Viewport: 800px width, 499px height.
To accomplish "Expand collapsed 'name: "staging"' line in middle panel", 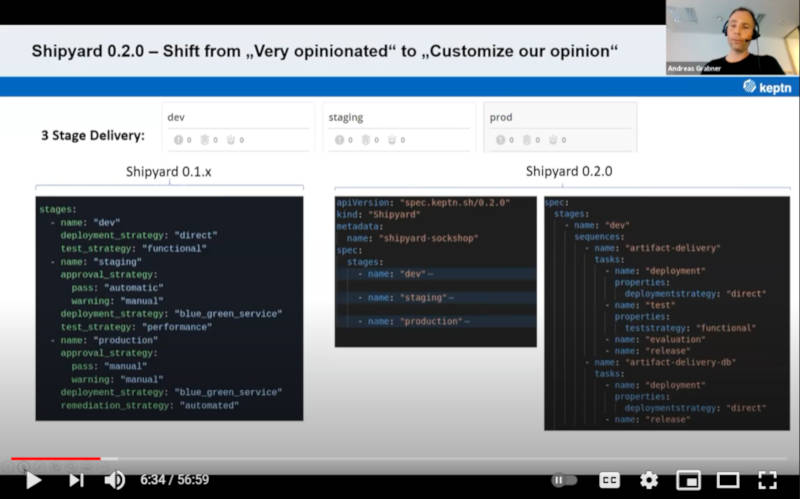I will point(406,297).
